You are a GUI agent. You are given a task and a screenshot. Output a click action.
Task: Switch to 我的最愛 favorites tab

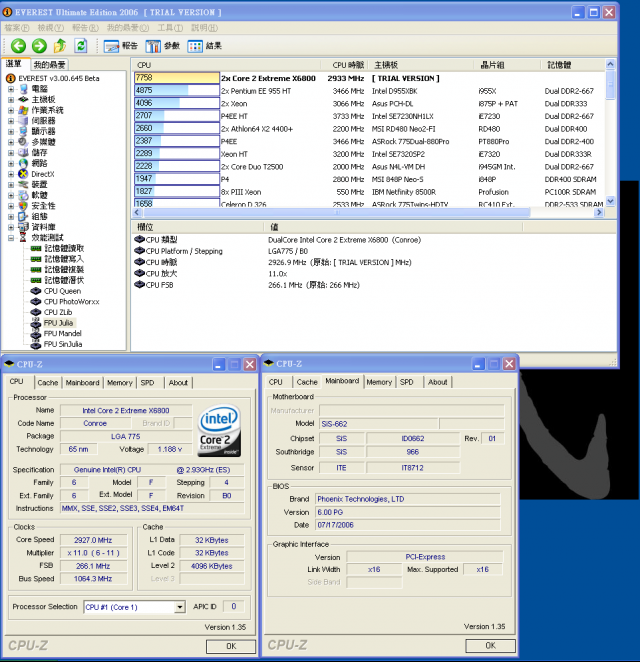[x=49, y=65]
